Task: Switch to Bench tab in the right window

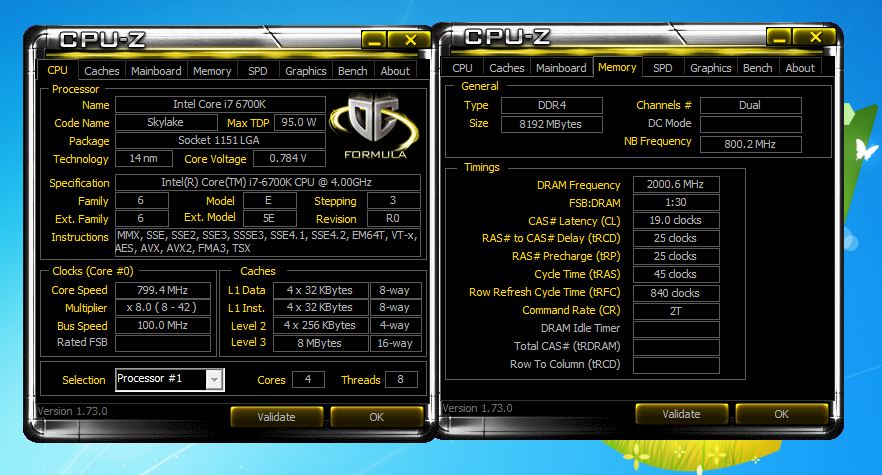Action: coord(757,68)
